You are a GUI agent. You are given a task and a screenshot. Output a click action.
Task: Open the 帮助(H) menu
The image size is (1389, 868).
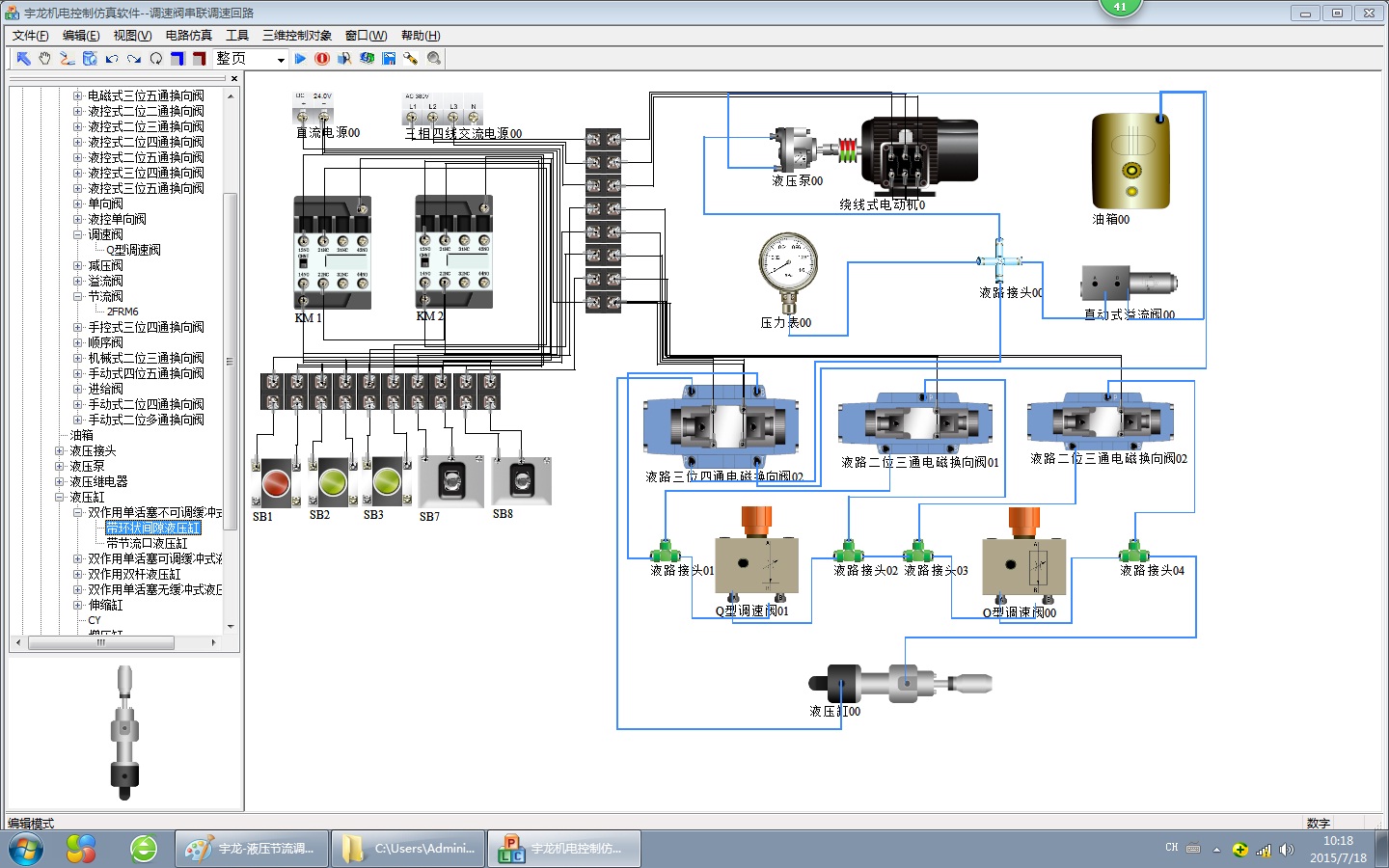pos(421,36)
